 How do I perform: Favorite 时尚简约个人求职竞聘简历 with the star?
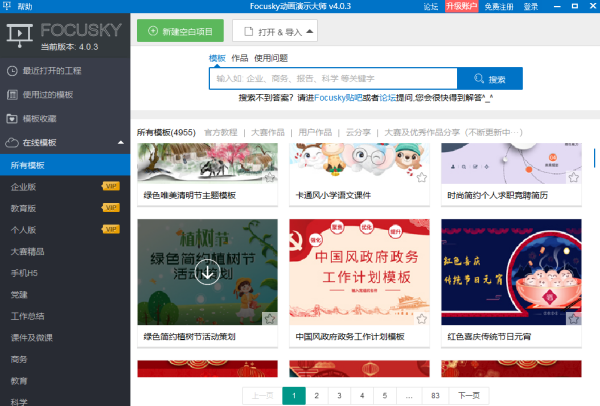click(573, 178)
